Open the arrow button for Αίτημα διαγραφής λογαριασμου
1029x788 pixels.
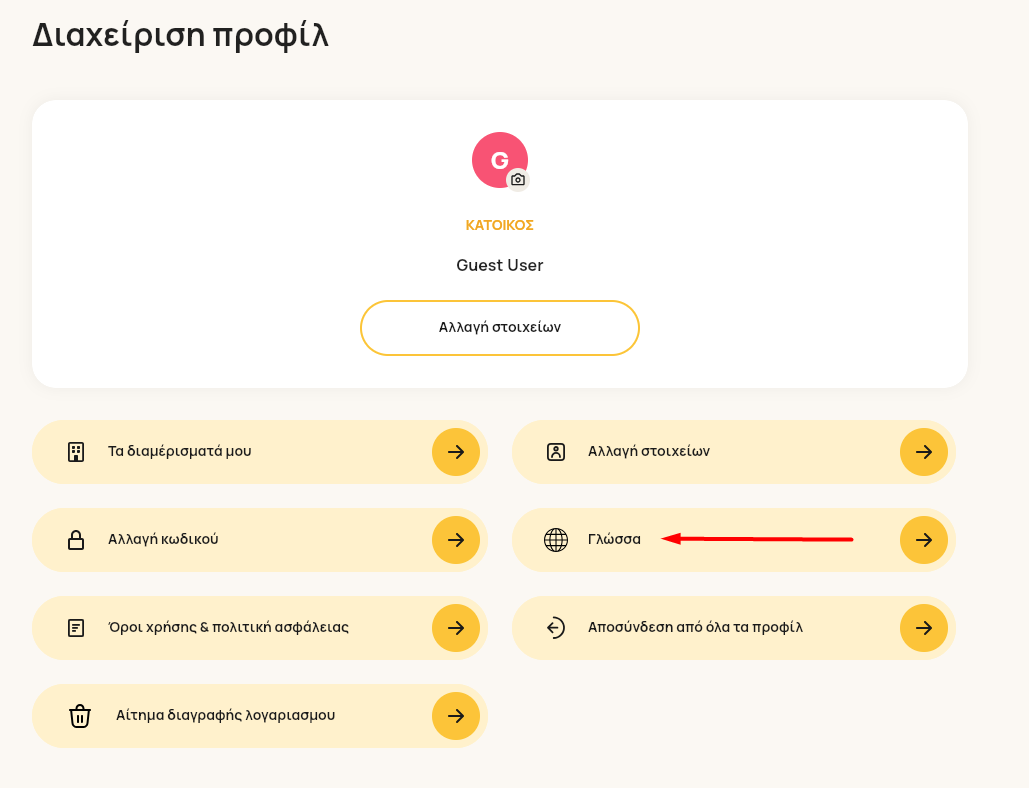tap(456, 716)
